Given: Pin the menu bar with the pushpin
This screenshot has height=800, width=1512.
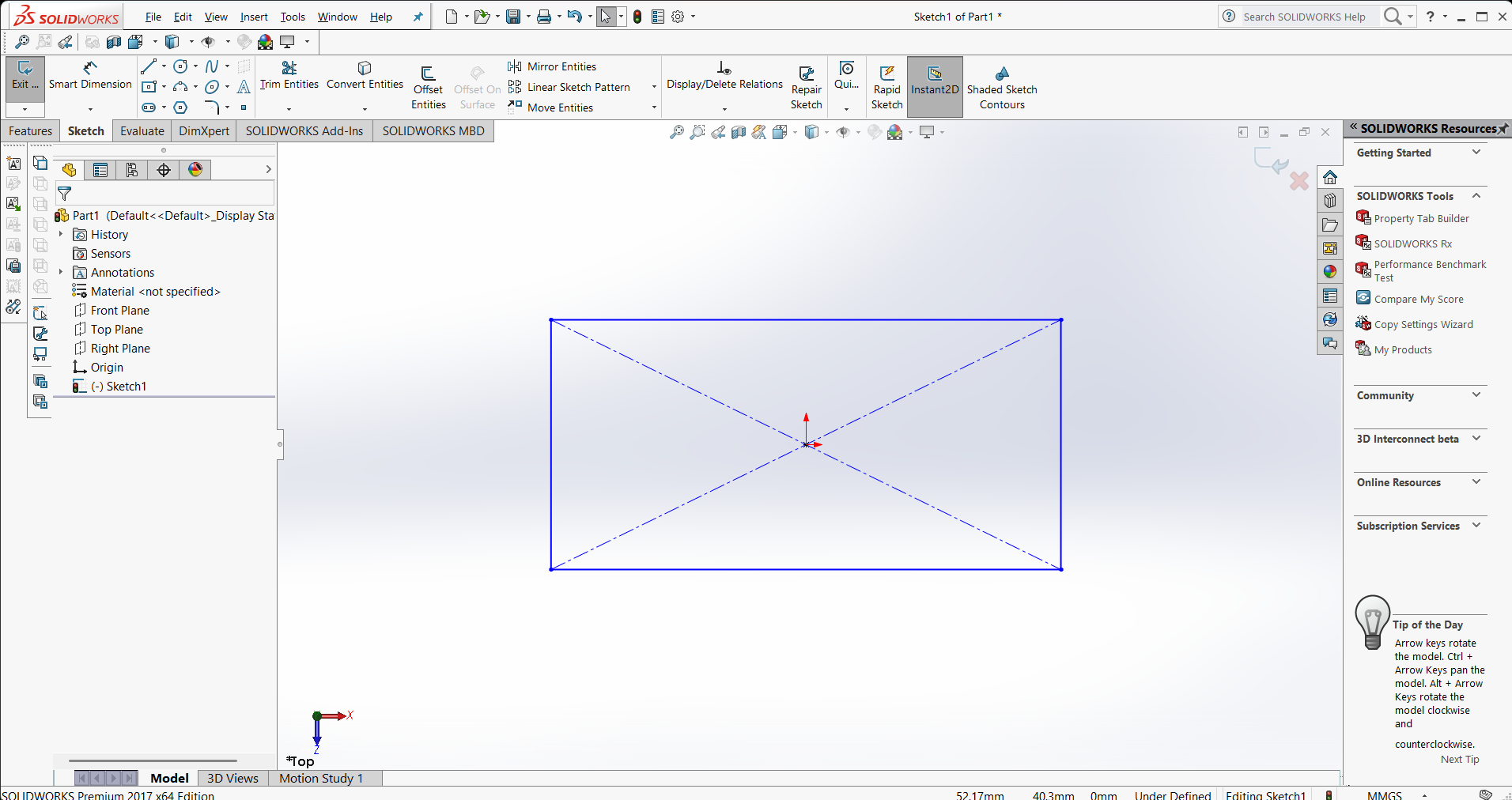Looking at the screenshot, I should click(418, 17).
